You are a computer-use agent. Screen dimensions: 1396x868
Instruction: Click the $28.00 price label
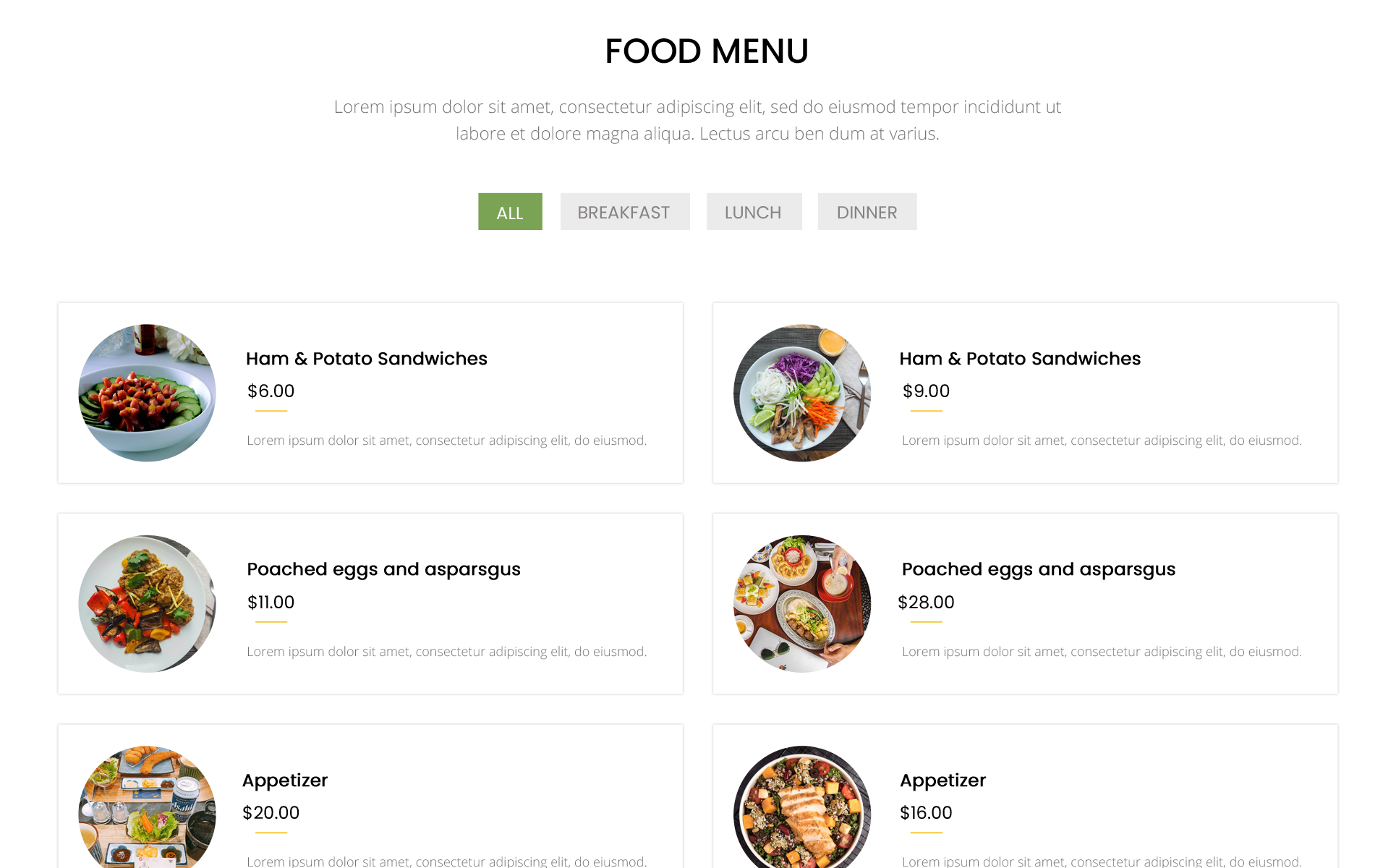click(x=925, y=602)
